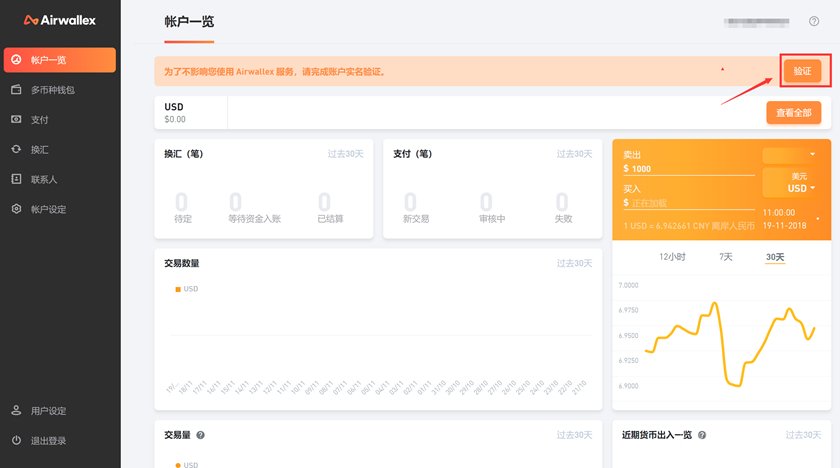Click the info icon beside 近期货币出入一览
The width and height of the screenshot is (840, 468).
tap(702, 435)
